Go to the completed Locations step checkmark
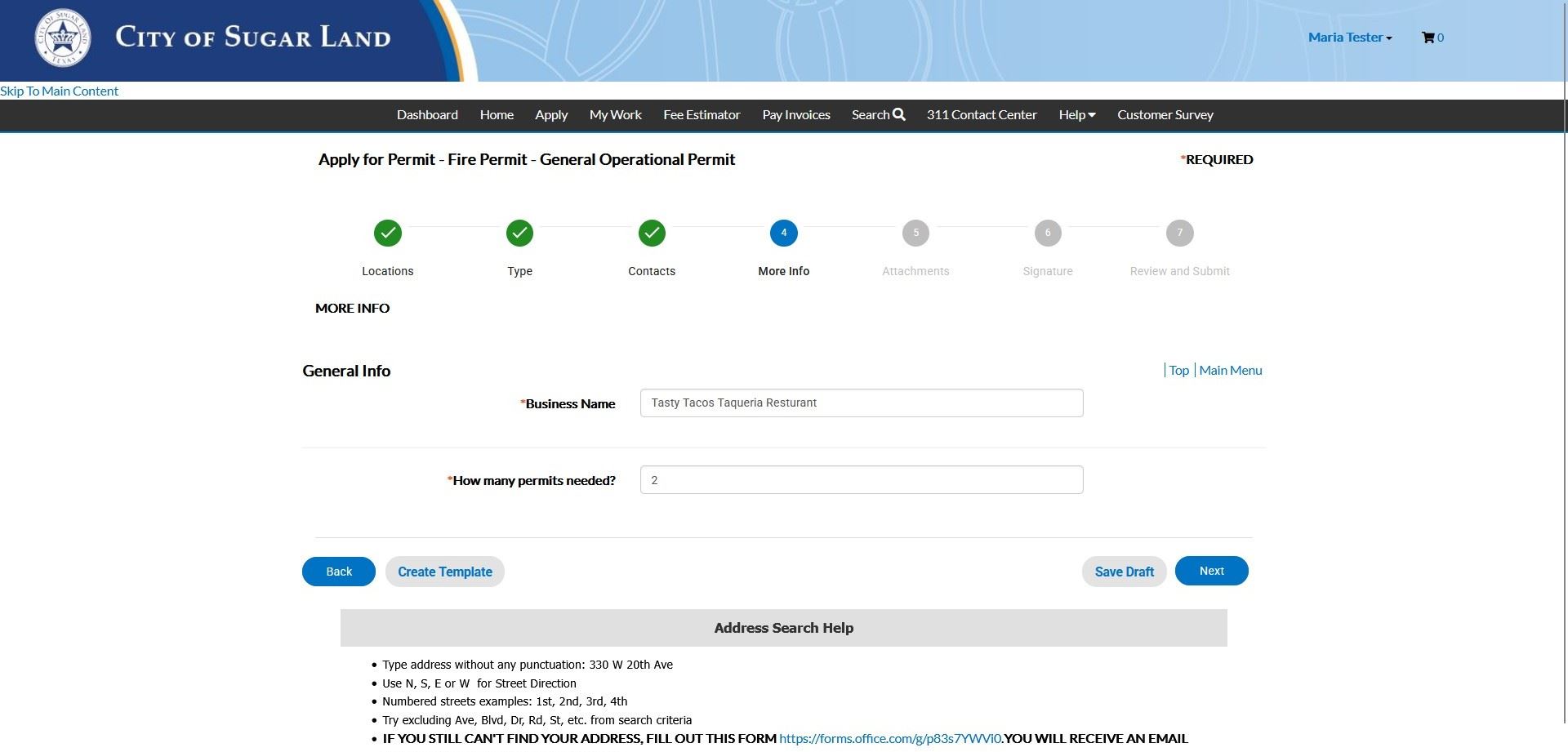Screen dimensions: 1568x752 (x=388, y=234)
